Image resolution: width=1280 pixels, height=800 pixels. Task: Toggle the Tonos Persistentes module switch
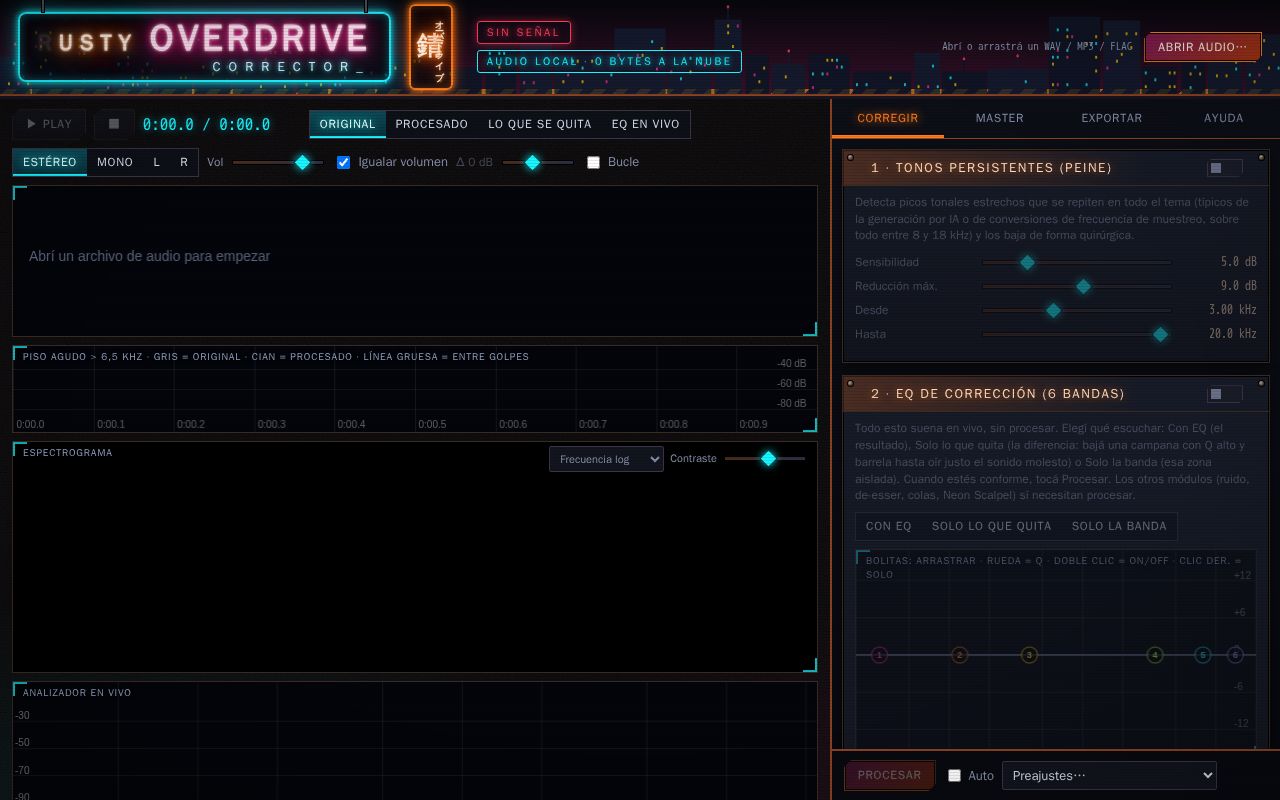(x=1224, y=168)
